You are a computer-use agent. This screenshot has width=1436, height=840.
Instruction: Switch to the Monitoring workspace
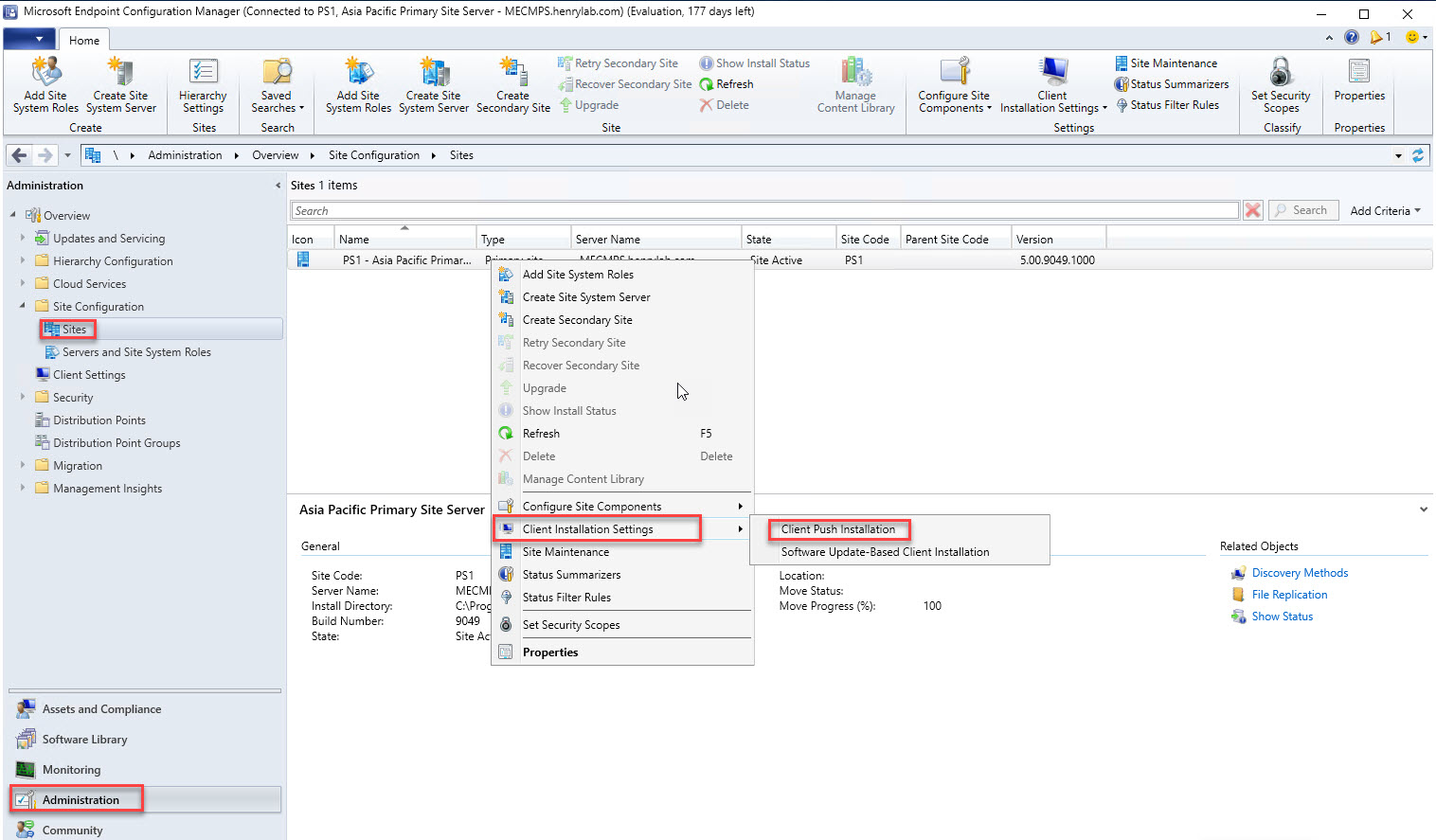71,770
